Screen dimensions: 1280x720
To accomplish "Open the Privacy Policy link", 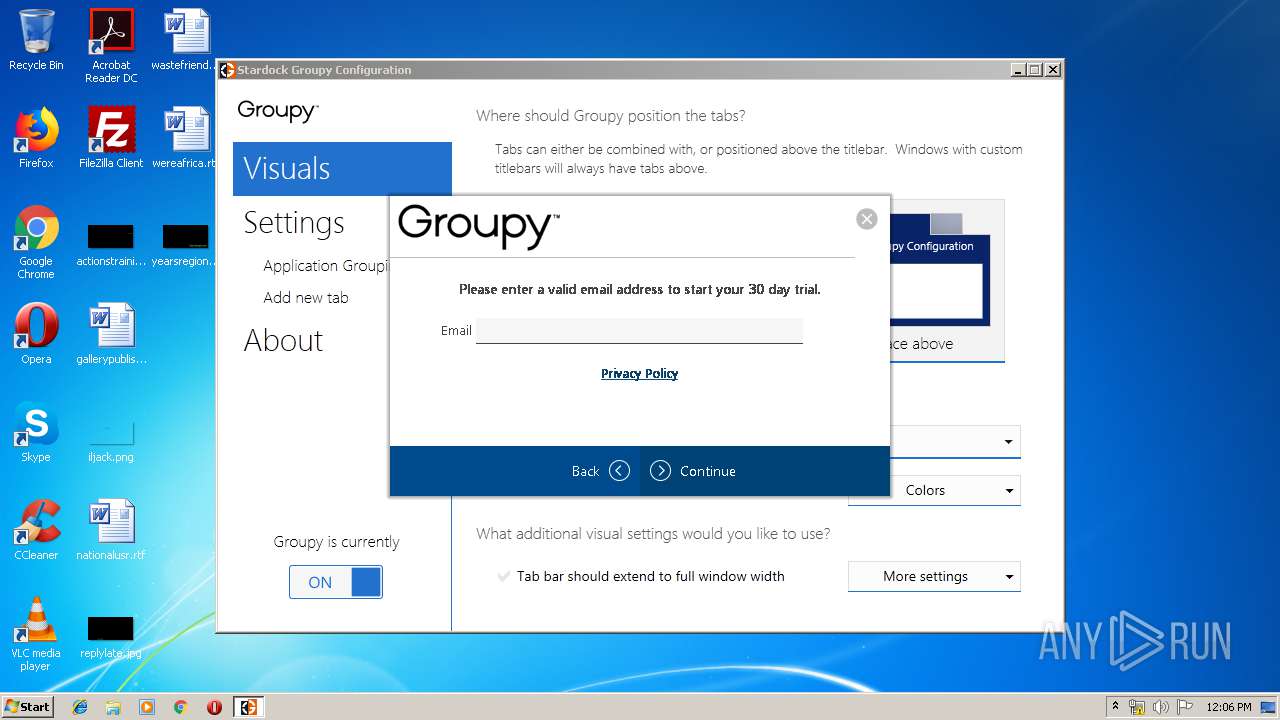I will click(640, 374).
